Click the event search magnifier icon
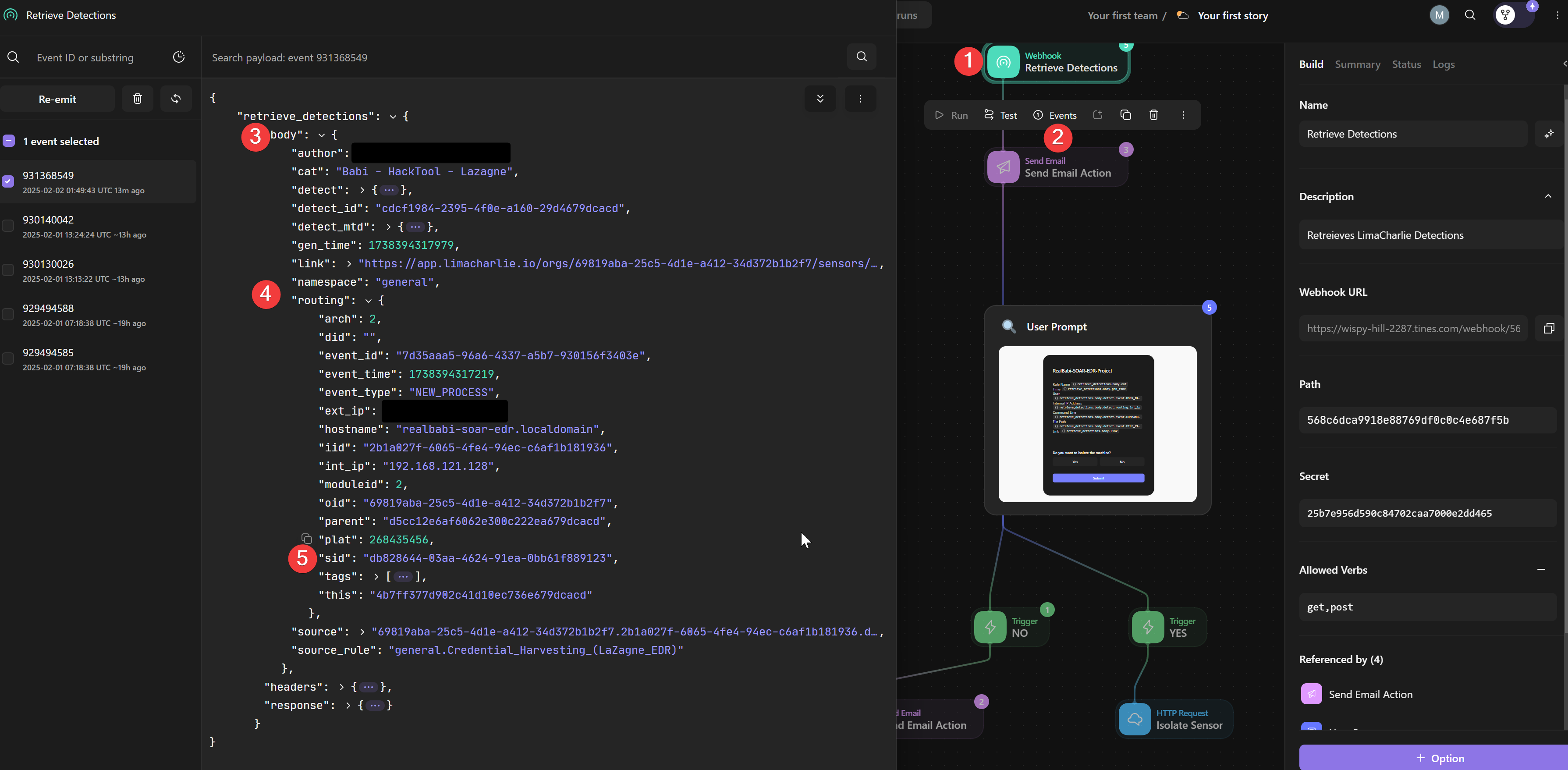The image size is (1568, 770). 13,57
